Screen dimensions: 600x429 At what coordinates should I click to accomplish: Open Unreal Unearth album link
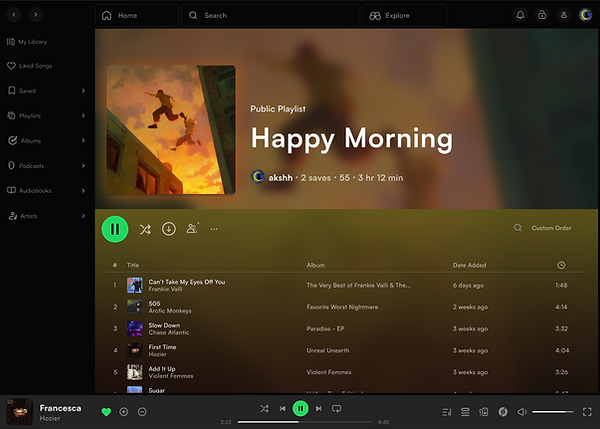tap(328, 350)
